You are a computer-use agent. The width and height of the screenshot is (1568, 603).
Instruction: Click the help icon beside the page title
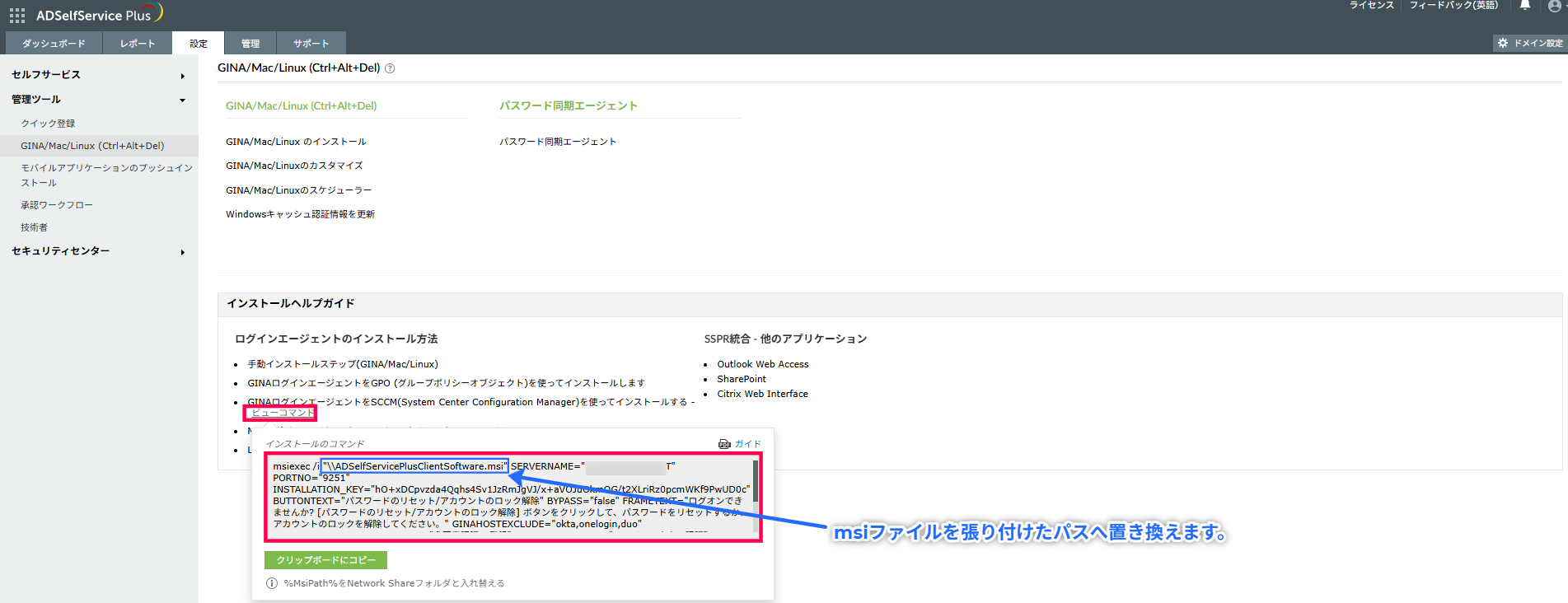[390, 68]
